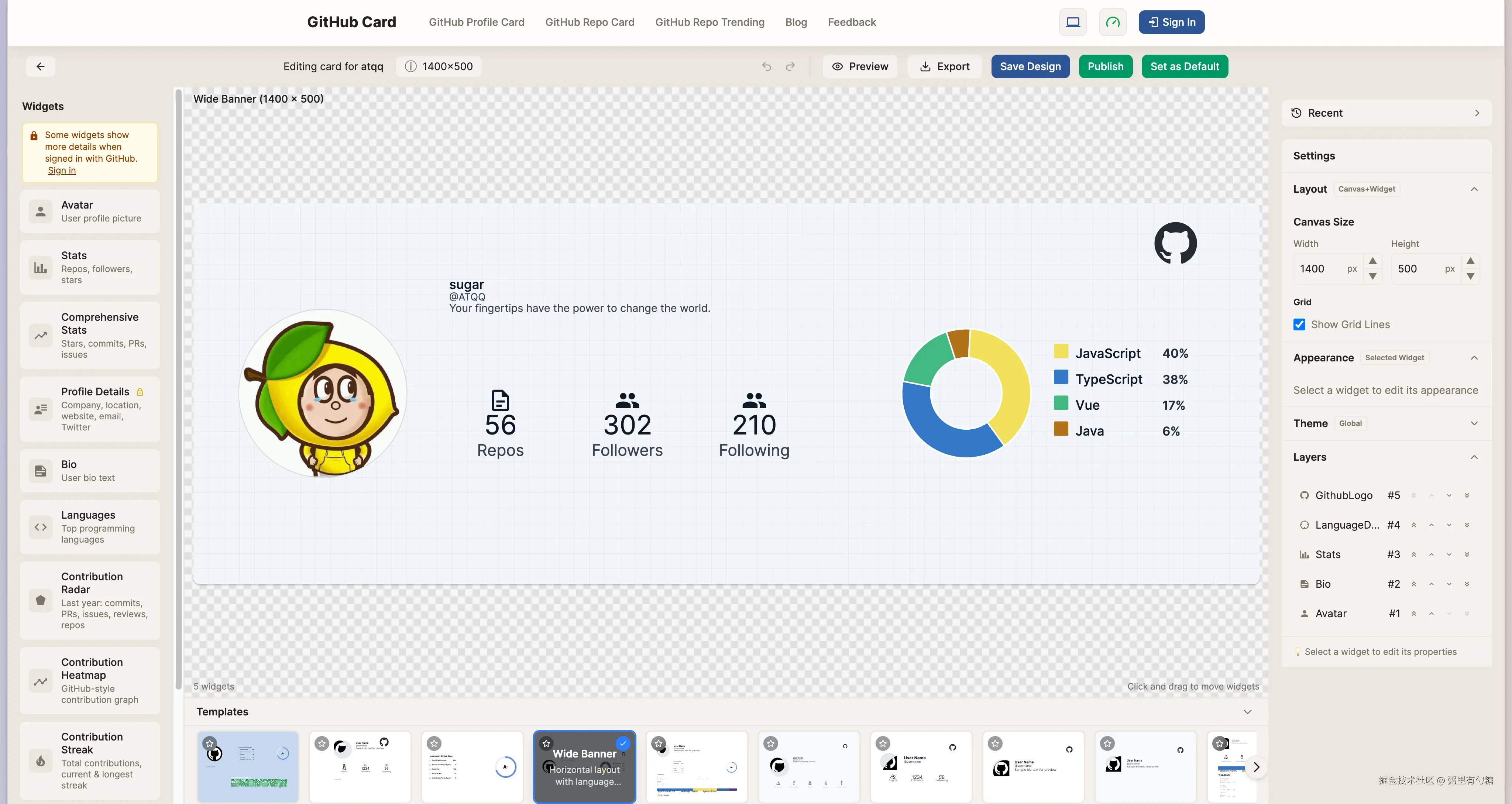Collapse the Templates panel

[1247, 711]
